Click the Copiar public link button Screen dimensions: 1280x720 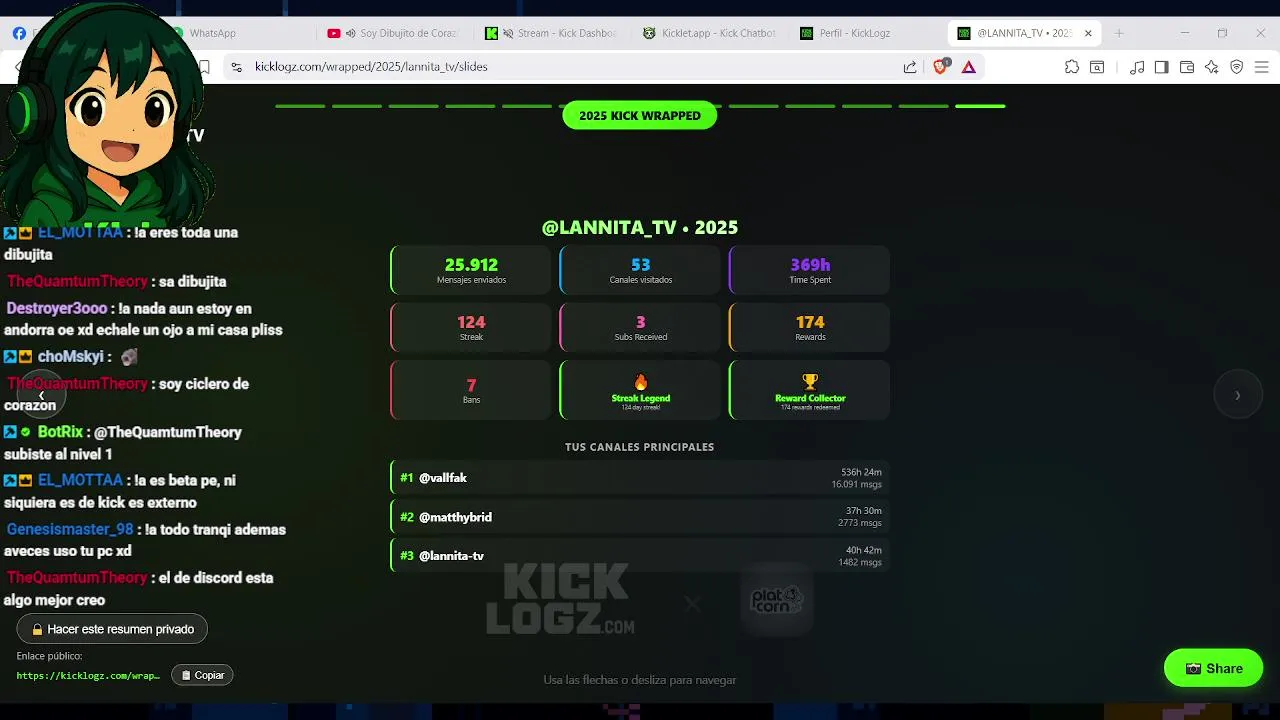click(203, 675)
